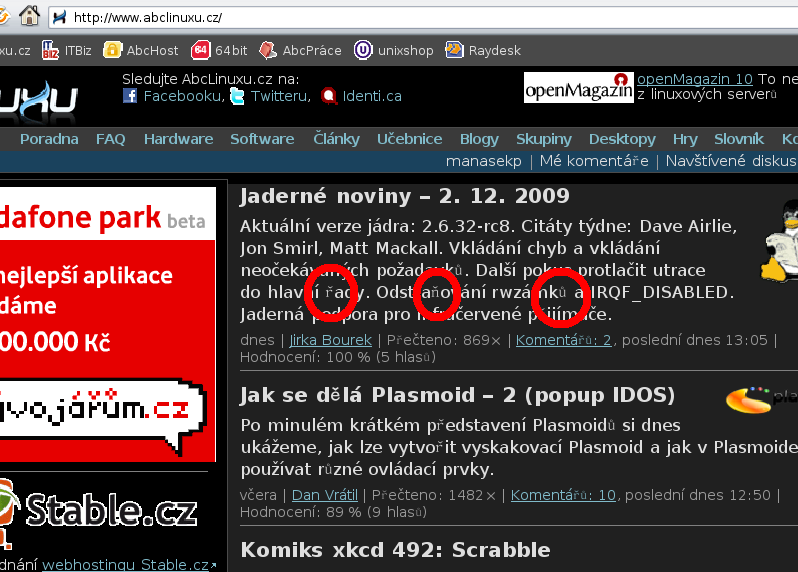
Task: Click the Identi.ca red icon
Action: [x=329, y=96]
